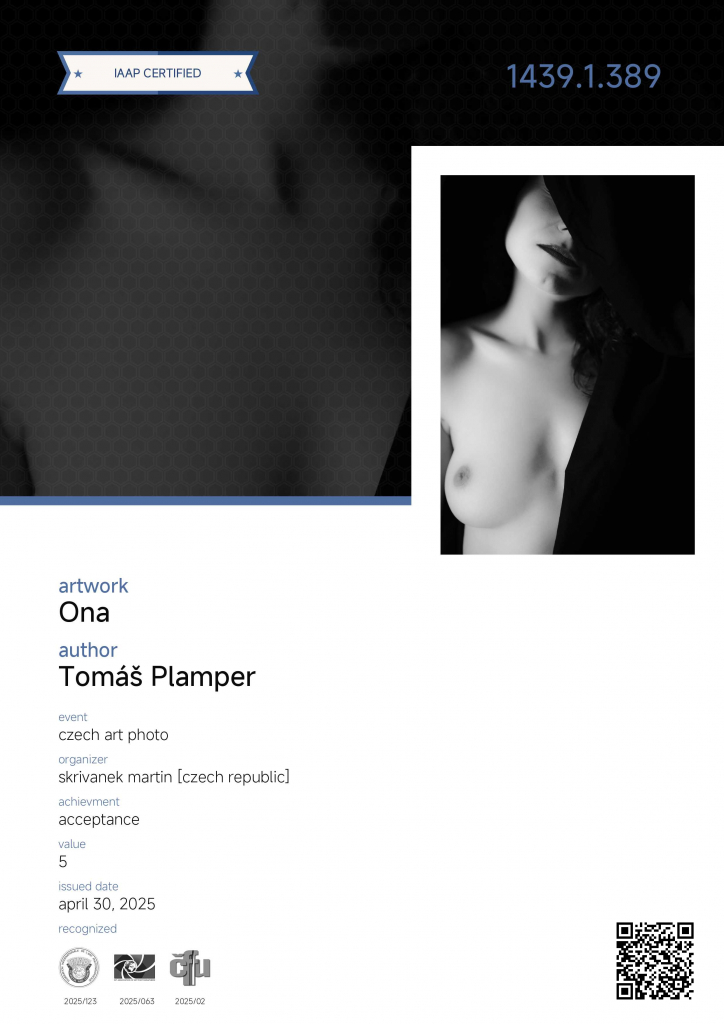Click the right star on the certified badge
Viewport: 724px width, 1024px height.
click(238, 74)
